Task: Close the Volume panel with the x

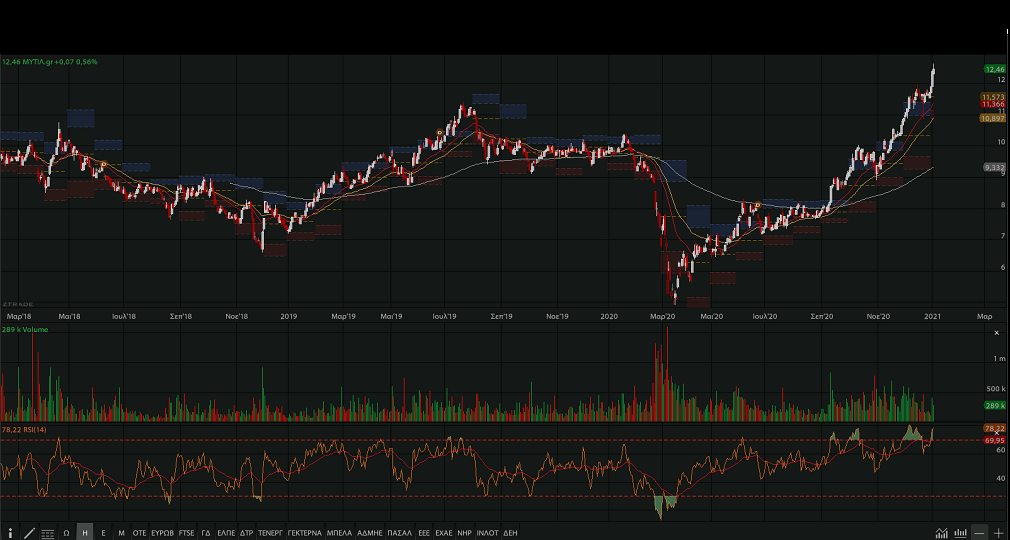Action: [x=996, y=332]
